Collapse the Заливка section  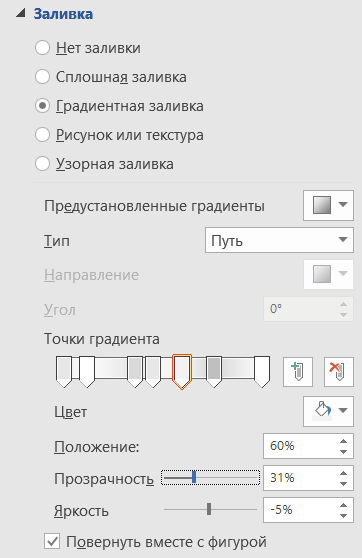coord(20,14)
